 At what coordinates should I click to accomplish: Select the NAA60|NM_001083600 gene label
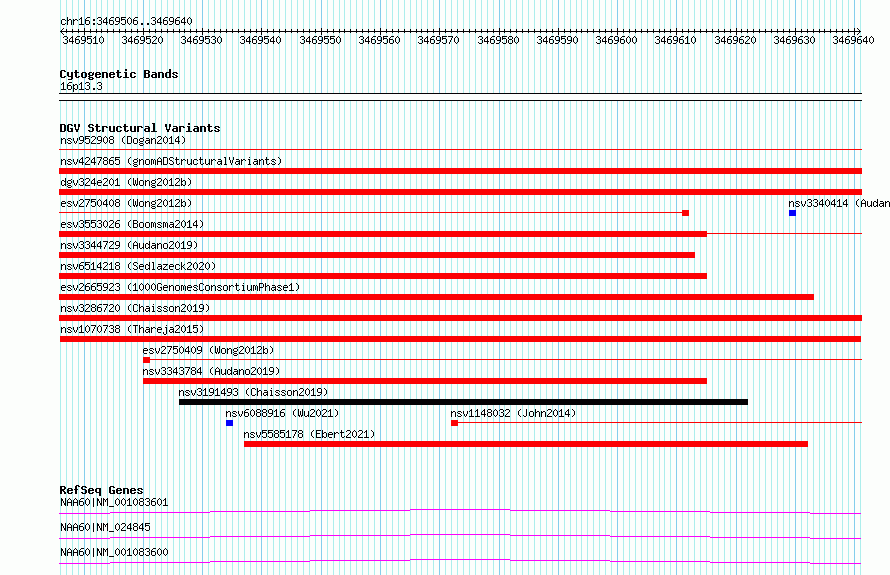114,552
